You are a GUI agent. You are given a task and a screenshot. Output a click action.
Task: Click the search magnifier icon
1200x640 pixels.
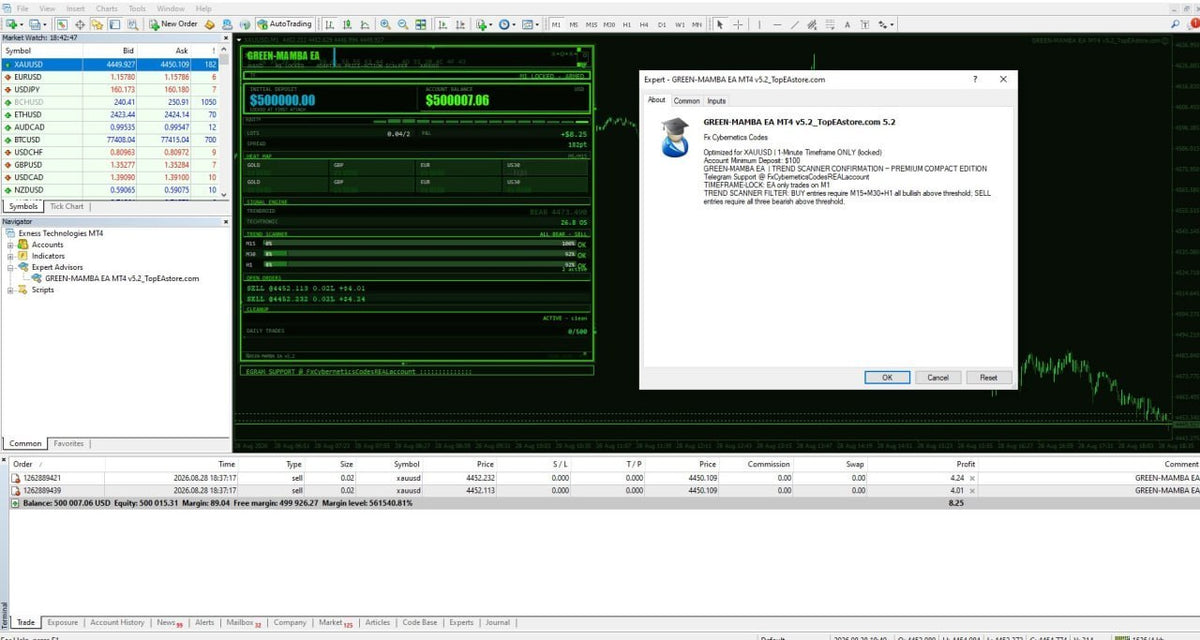click(x=1175, y=23)
